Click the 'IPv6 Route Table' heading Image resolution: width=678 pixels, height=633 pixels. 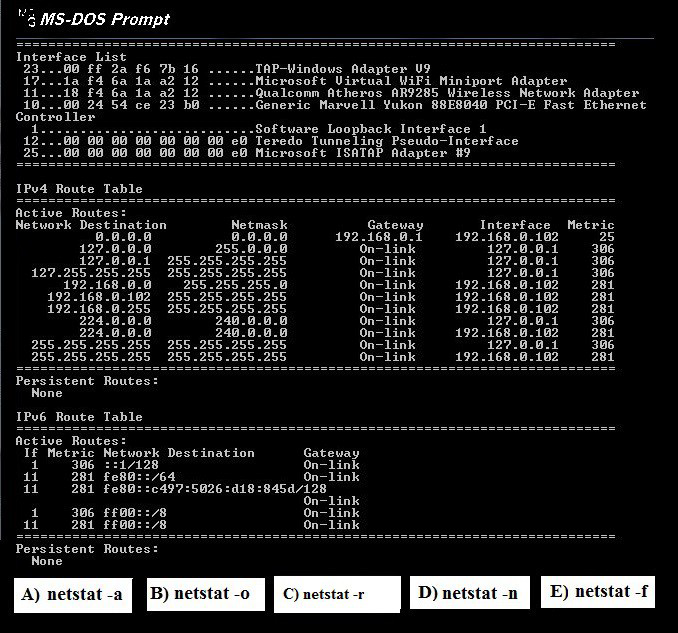point(79,417)
